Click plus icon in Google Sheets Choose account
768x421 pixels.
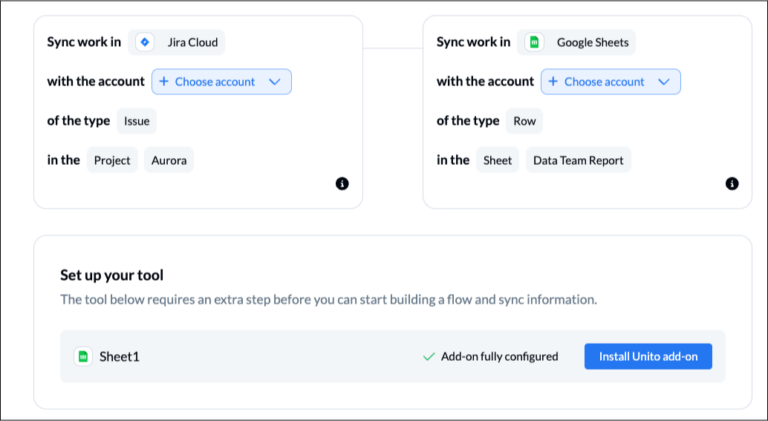(553, 81)
